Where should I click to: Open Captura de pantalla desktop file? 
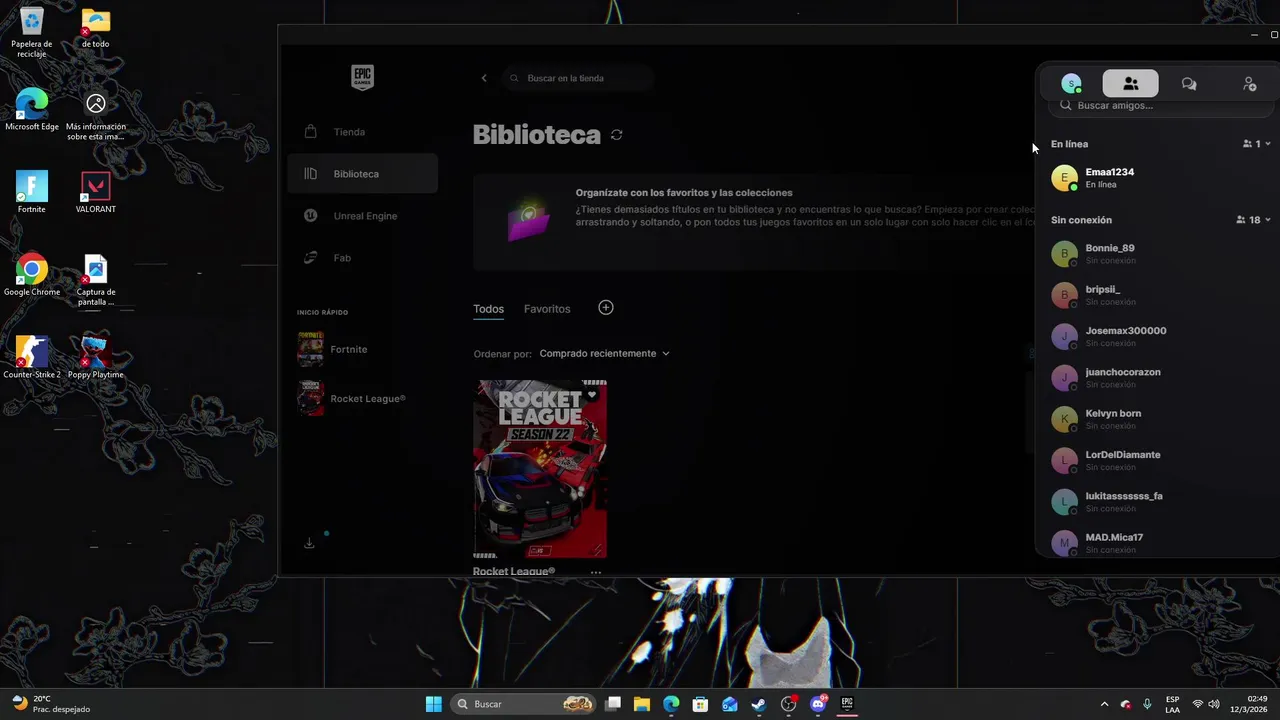point(96,280)
